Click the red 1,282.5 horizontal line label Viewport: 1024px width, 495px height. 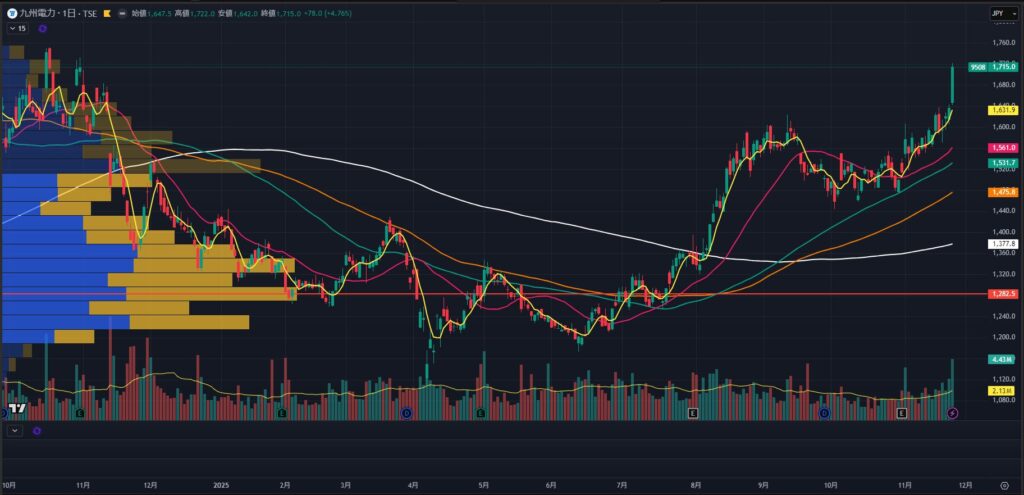tap(1003, 294)
